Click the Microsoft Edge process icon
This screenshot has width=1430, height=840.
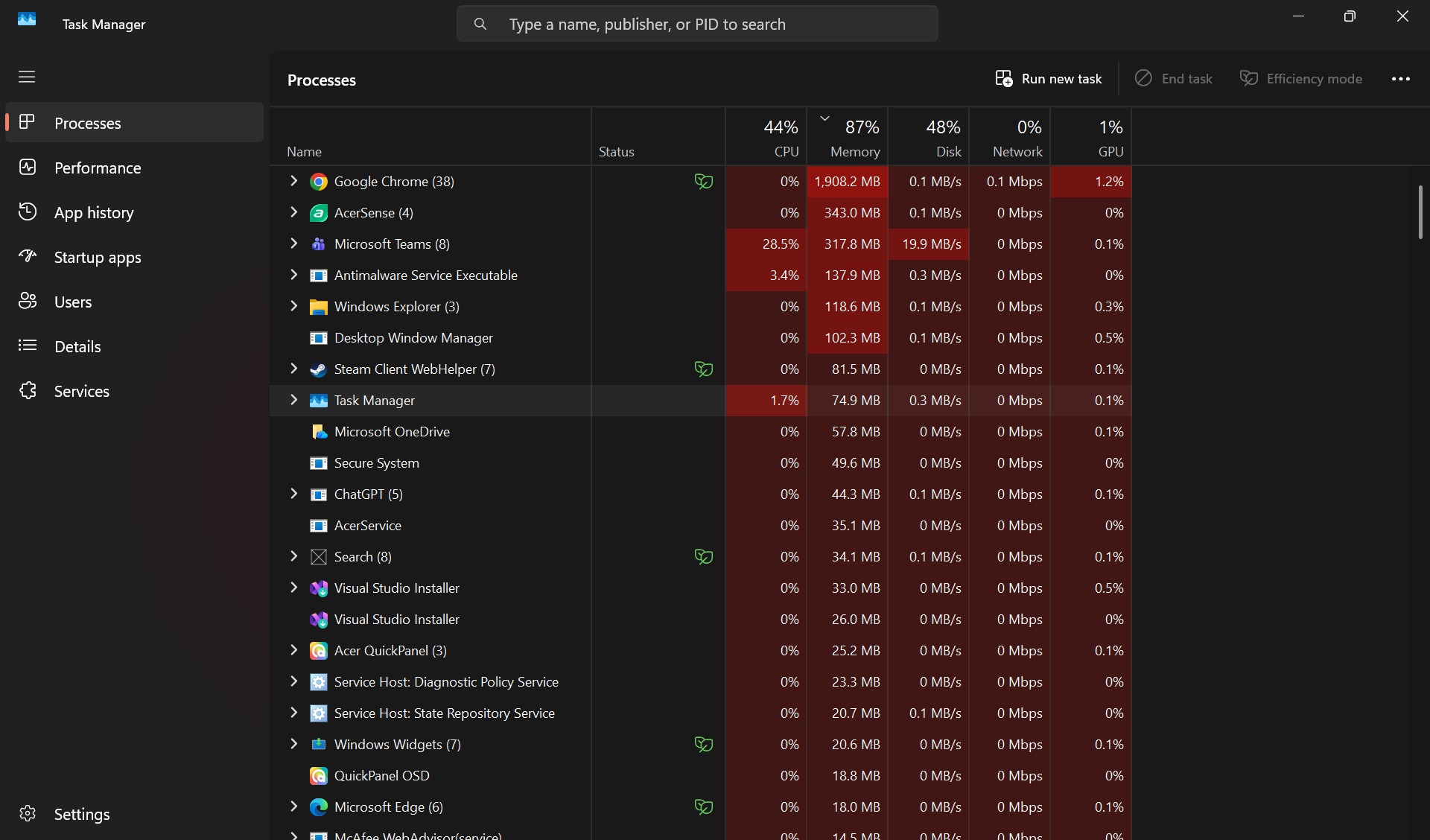click(x=319, y=807)
